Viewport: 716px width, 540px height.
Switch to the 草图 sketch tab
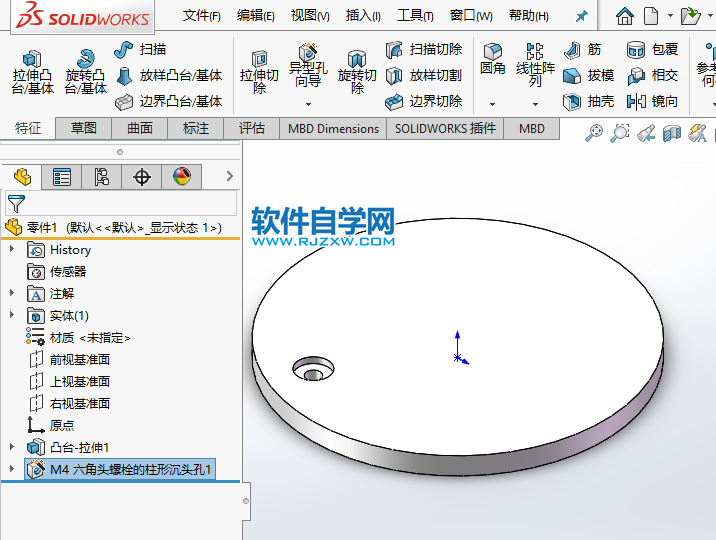[84, 128]
